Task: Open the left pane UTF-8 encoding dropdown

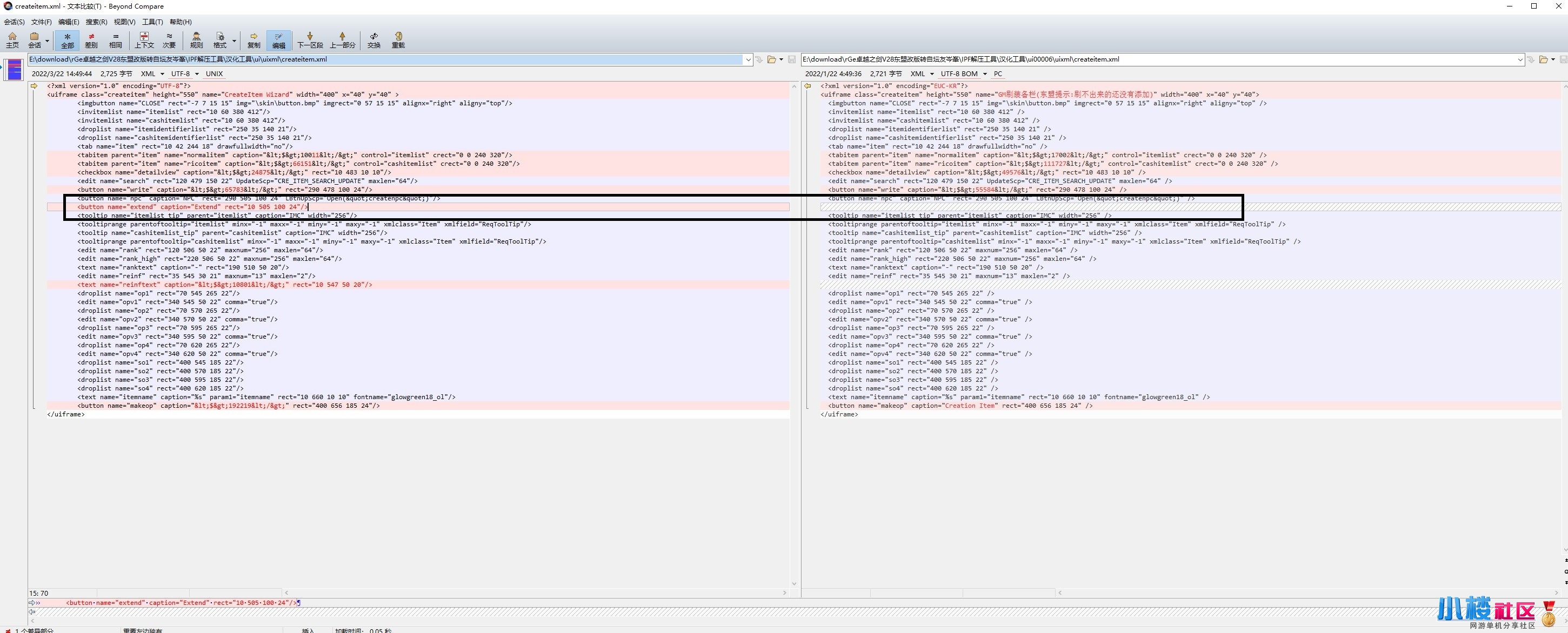Action: pyautogui.click(x=184, y=73)
